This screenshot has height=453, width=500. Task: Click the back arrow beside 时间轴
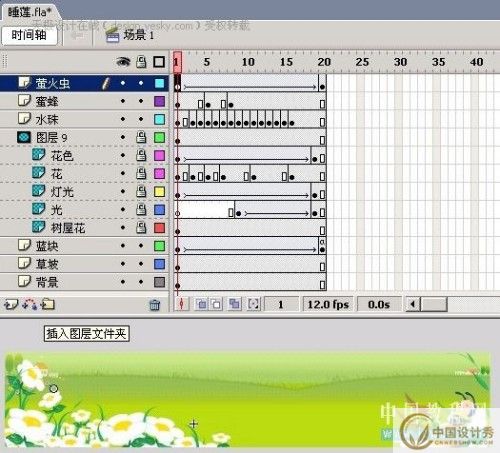tap(78, 35)
